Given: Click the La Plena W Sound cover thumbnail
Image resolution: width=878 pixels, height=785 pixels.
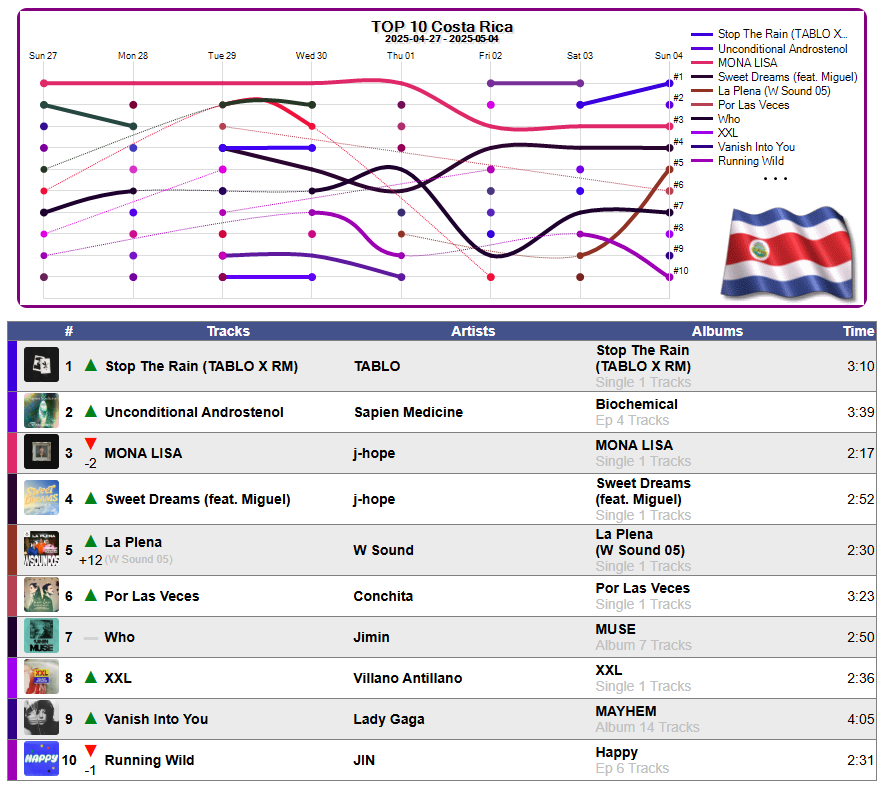Looking at the screenshot, I should click(x=41, y=549).
